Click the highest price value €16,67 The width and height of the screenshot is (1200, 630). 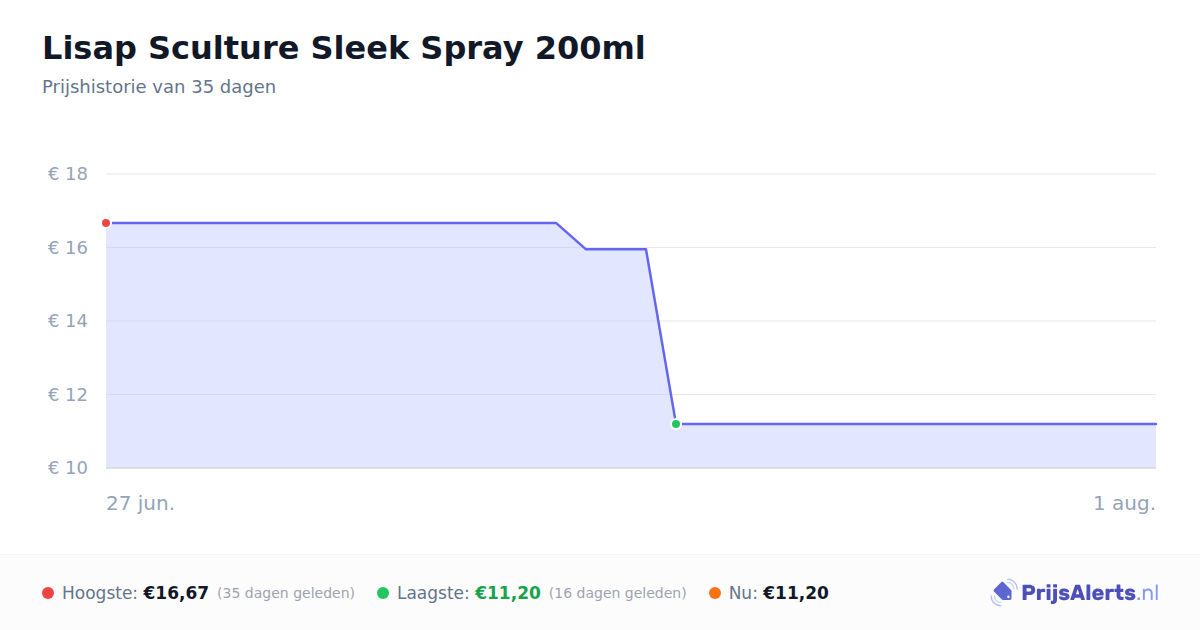(x=176, y=593)
